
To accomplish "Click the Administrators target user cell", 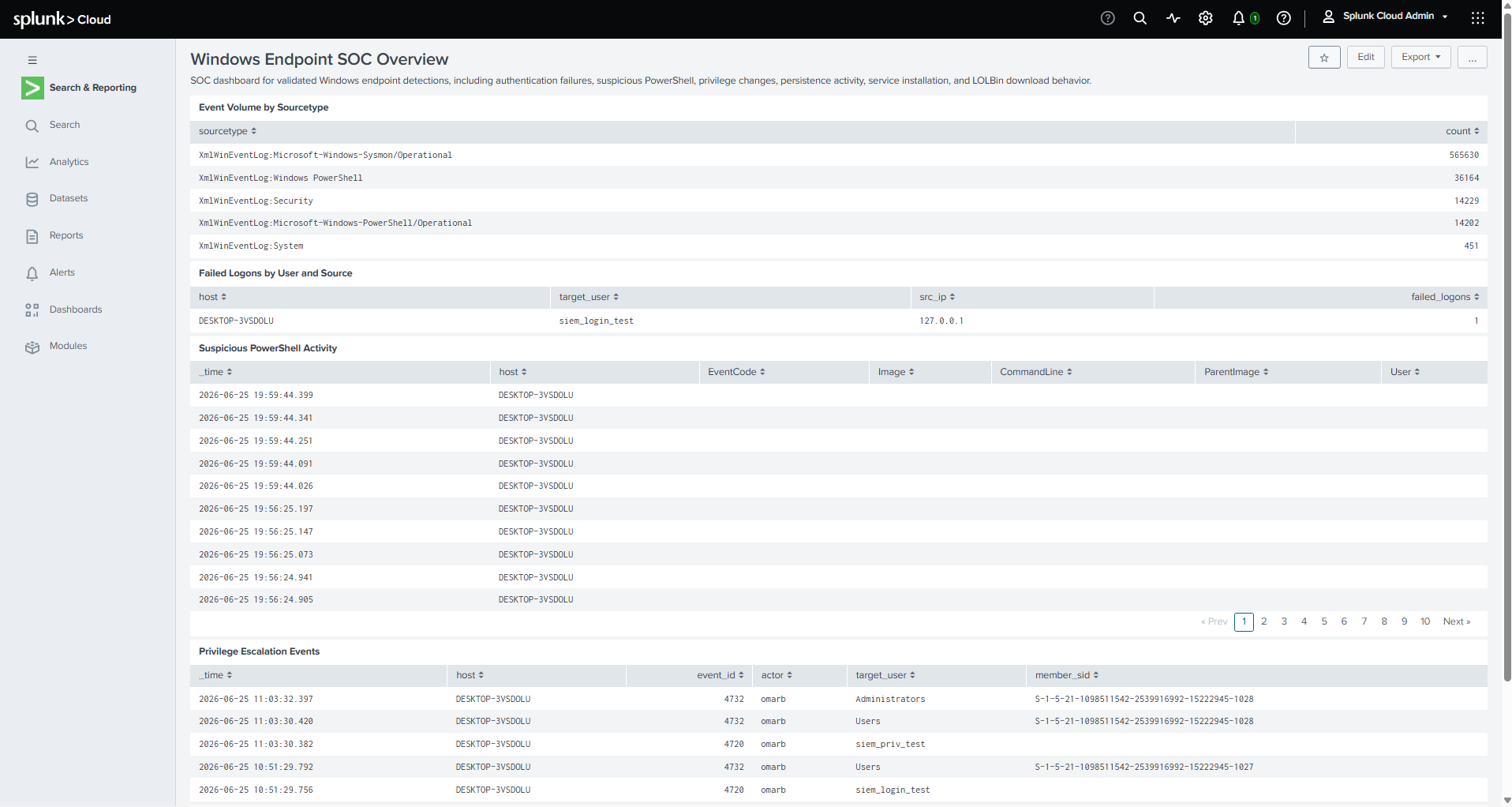I will click(890, 700).
